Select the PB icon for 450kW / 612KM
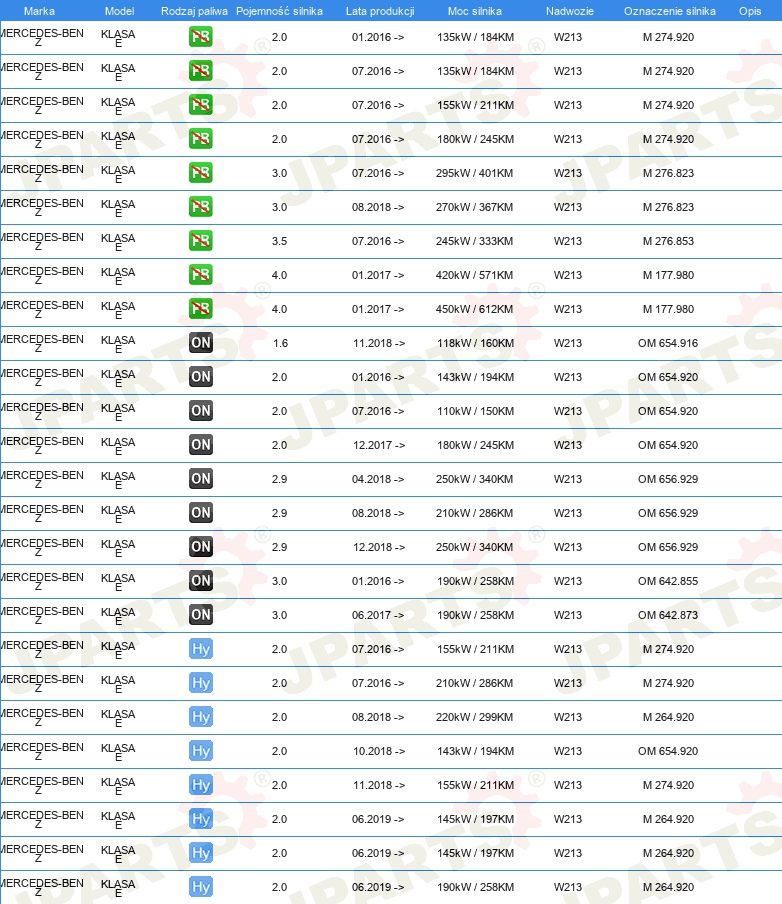Viewport: 782px width, 904px height. pos(201,309)
